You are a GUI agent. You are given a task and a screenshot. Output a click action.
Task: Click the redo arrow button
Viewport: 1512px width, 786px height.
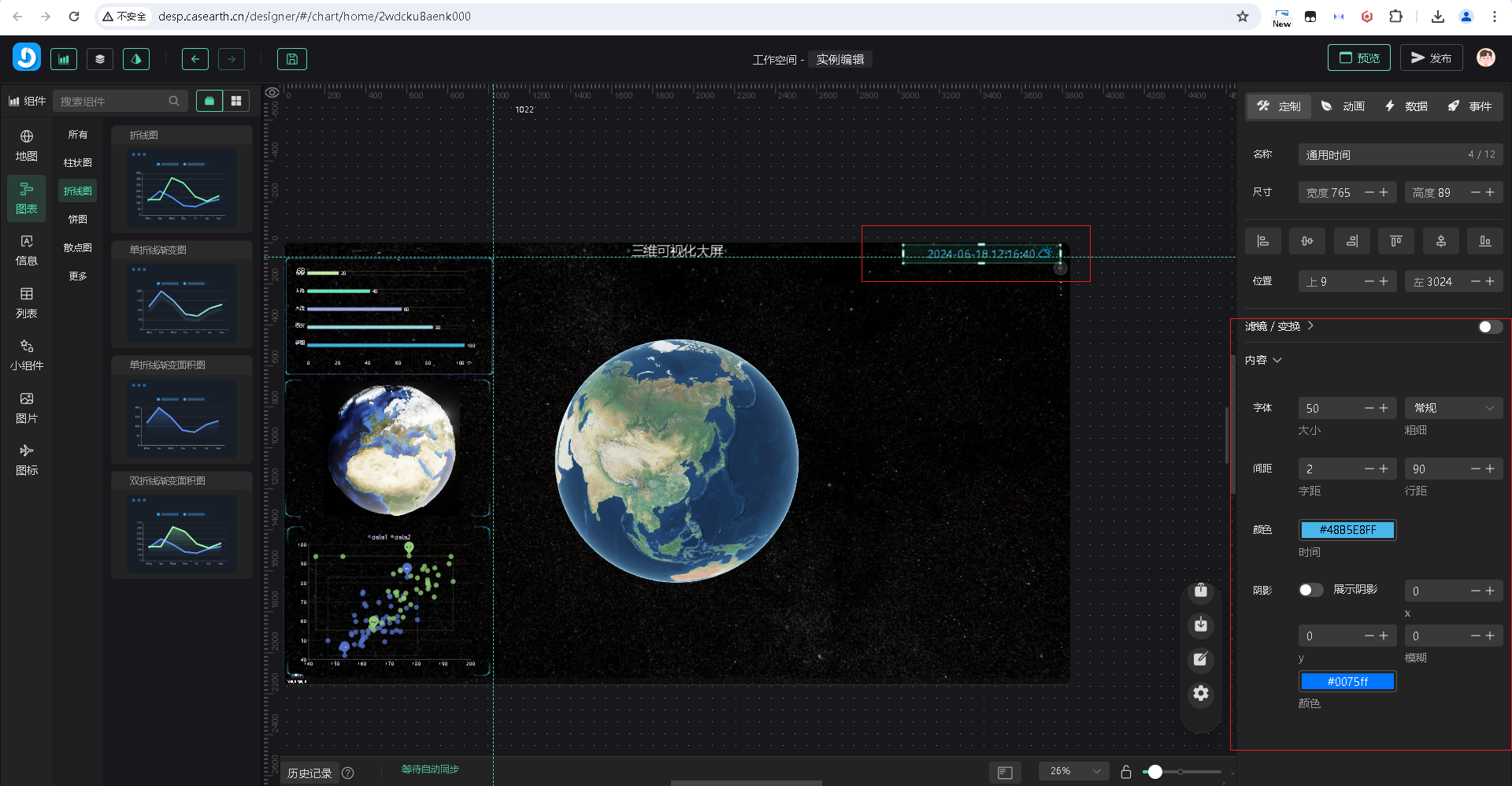(x=232, y=59)
